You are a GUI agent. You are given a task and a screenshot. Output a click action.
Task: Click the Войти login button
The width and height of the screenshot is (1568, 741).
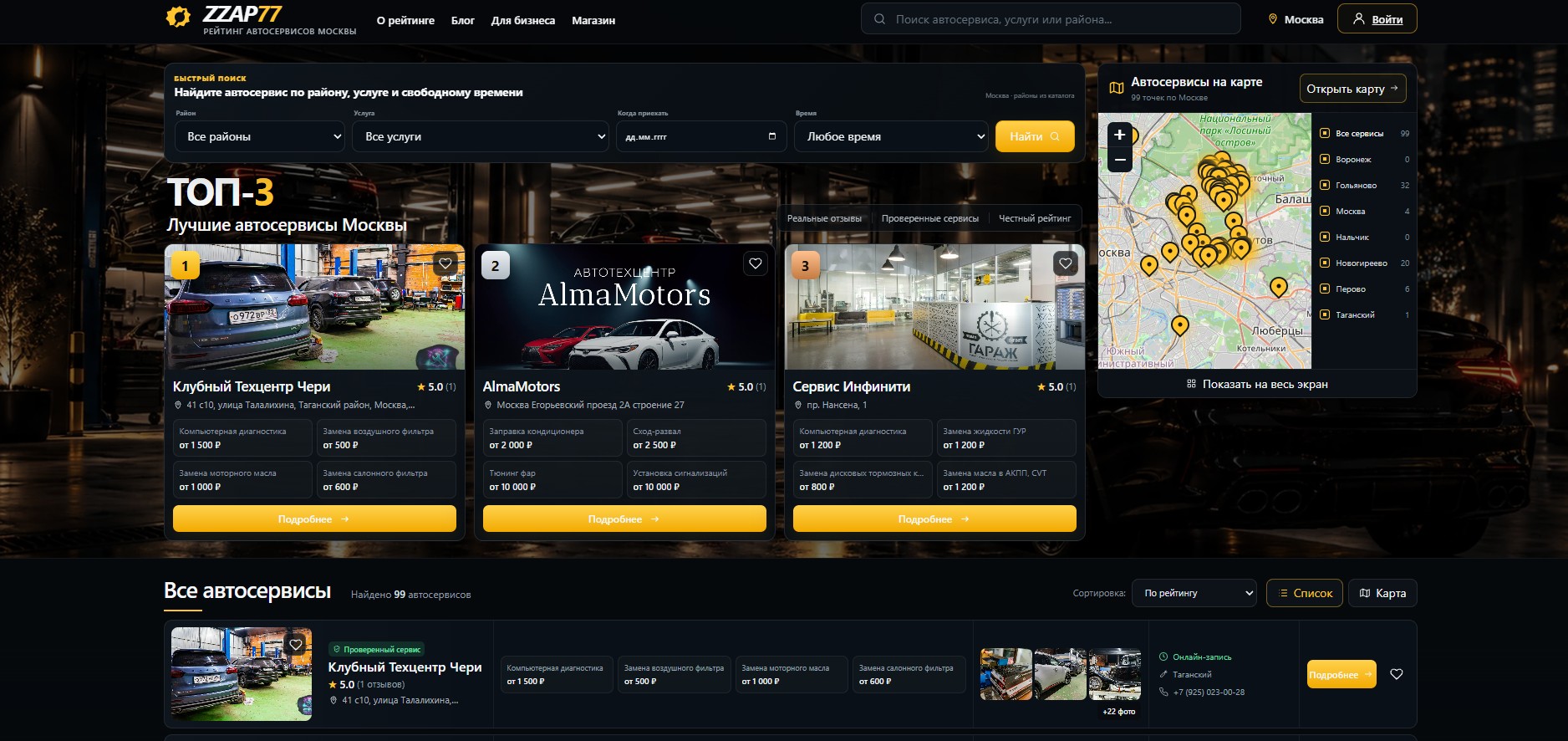(1377, 18)
